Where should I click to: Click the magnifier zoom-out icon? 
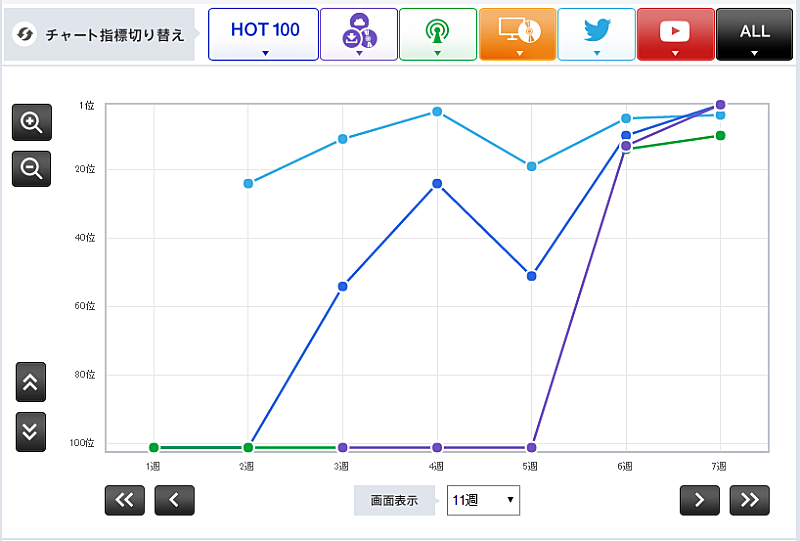pos(31,169)
